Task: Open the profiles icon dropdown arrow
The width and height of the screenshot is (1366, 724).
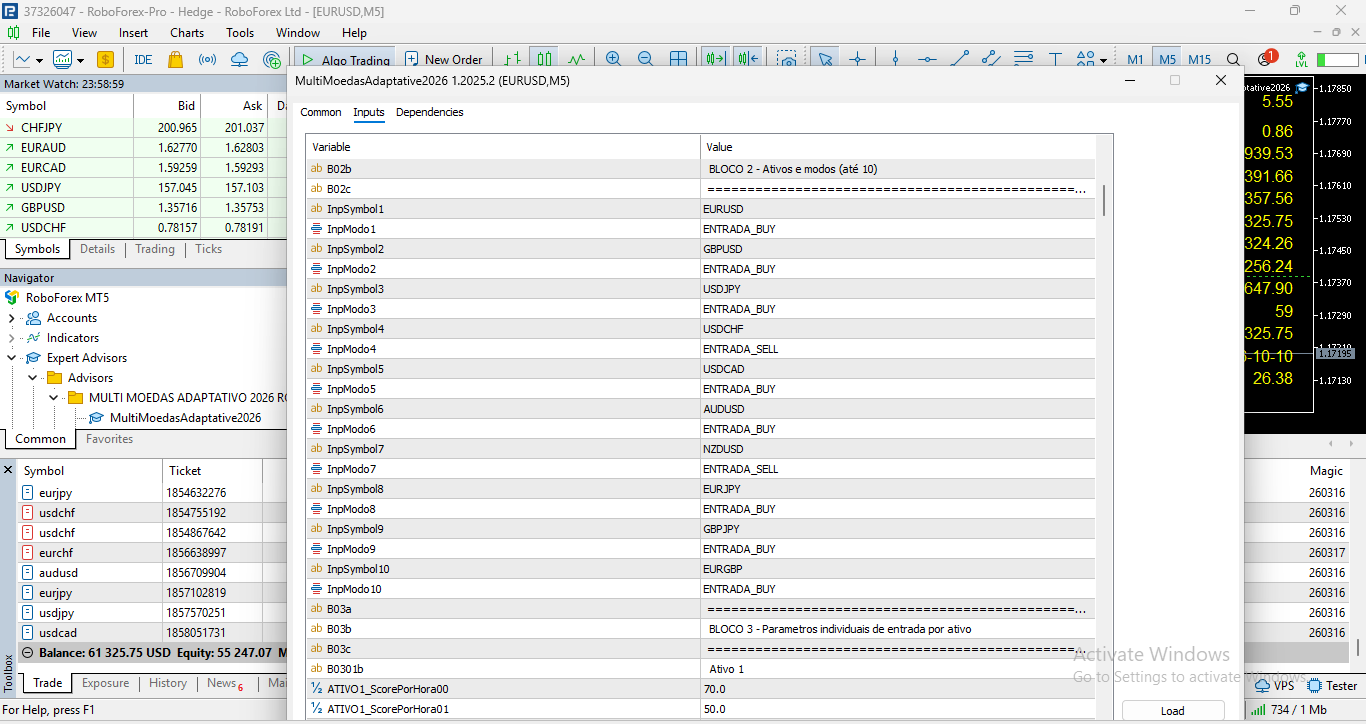Action: [x=80, y=60]
